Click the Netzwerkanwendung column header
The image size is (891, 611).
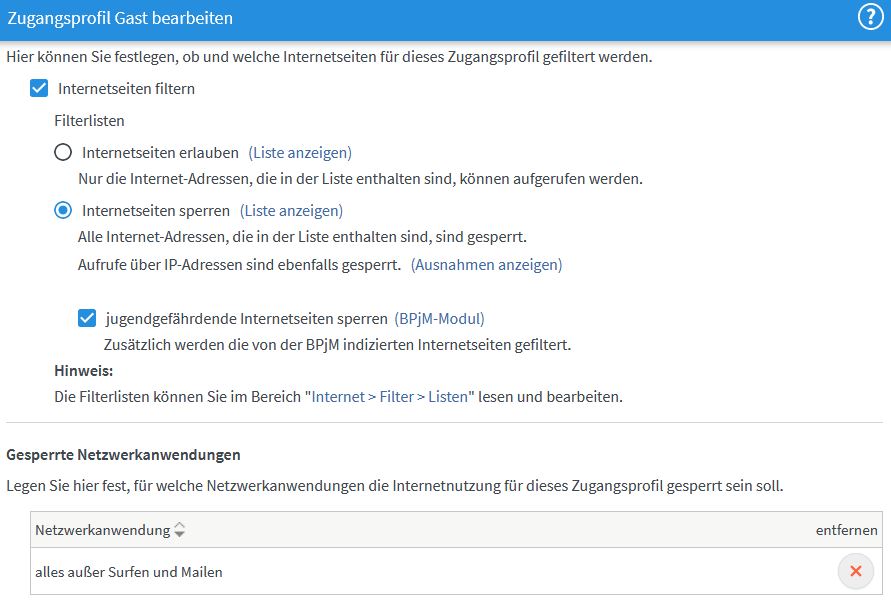(103, 530)
